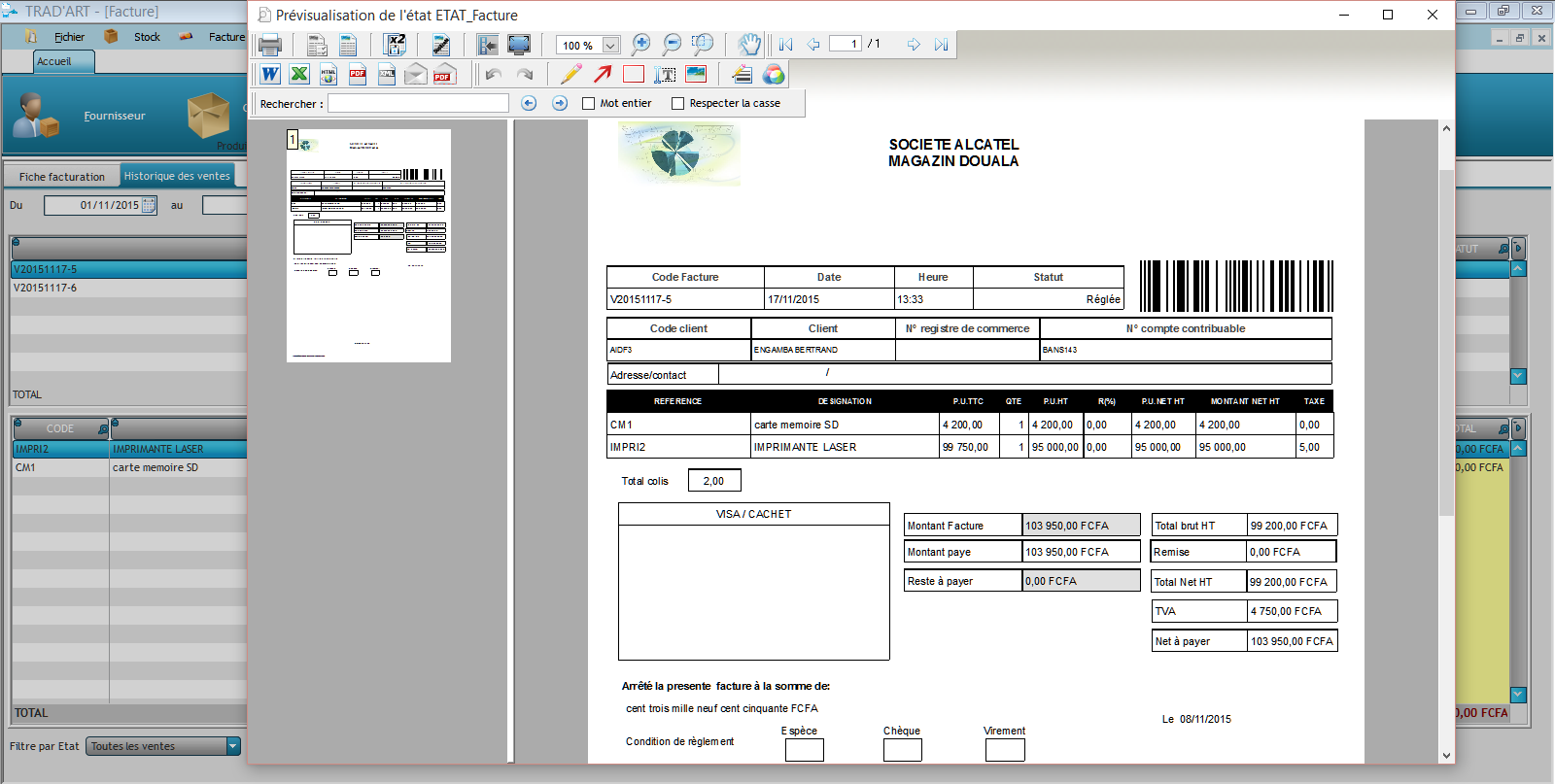Click the edit document pen icon
The height and width of the screenshot is (784, 1555).
[x=441, y=45]
